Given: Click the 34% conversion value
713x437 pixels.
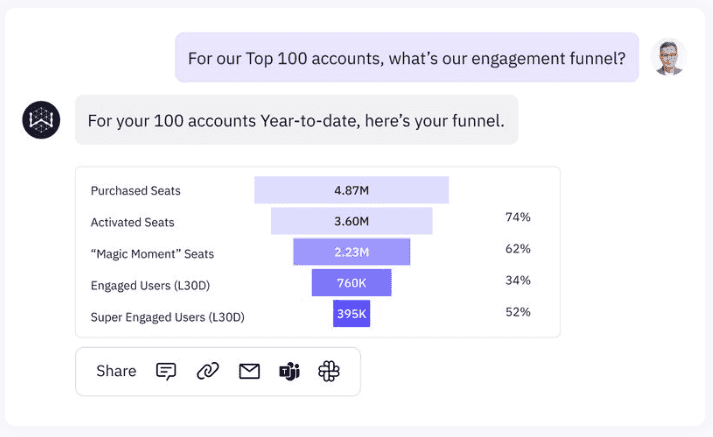Looking at the screenshot, I should (518, 280).
